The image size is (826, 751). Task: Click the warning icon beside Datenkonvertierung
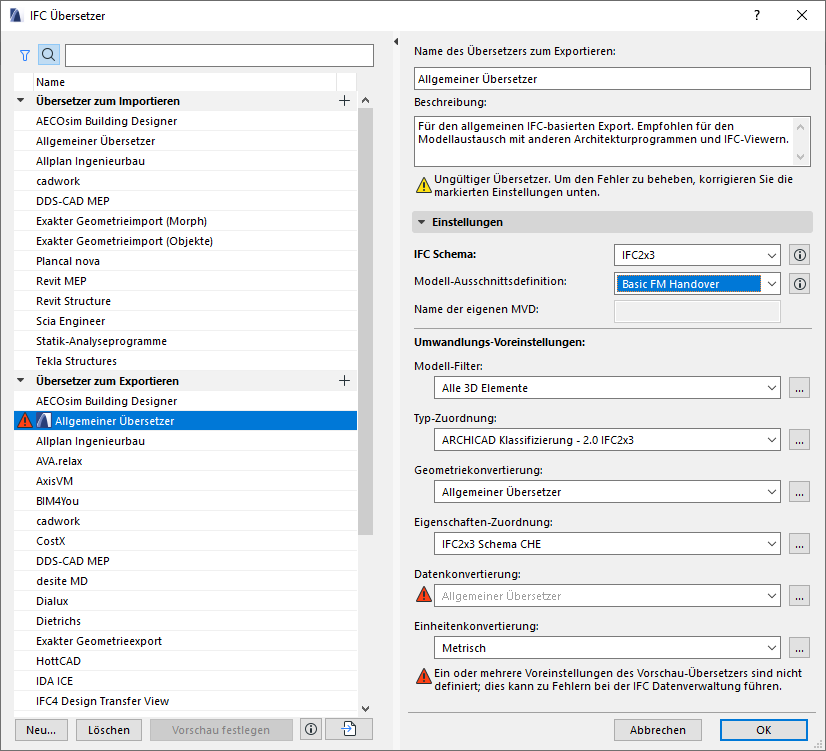point(424,595)
